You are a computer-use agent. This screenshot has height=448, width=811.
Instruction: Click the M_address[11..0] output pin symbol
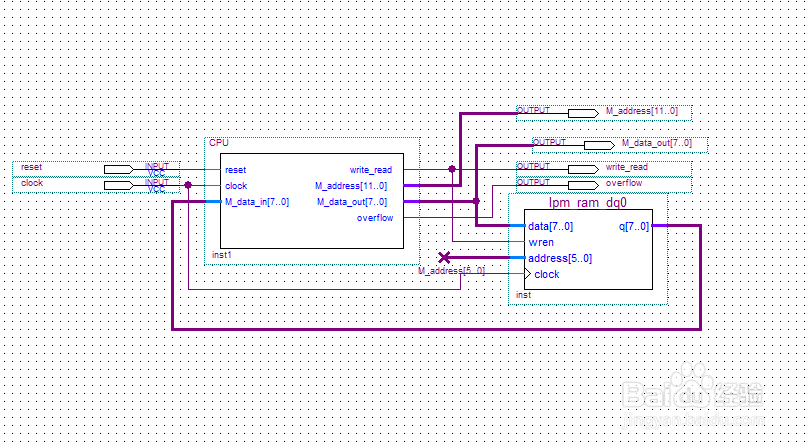pos(583,113)
